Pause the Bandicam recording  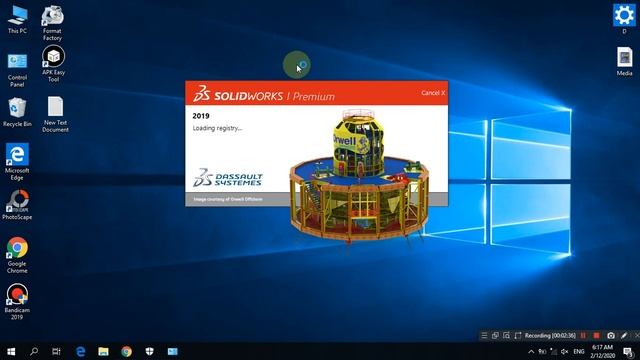(x=583, y=336)
